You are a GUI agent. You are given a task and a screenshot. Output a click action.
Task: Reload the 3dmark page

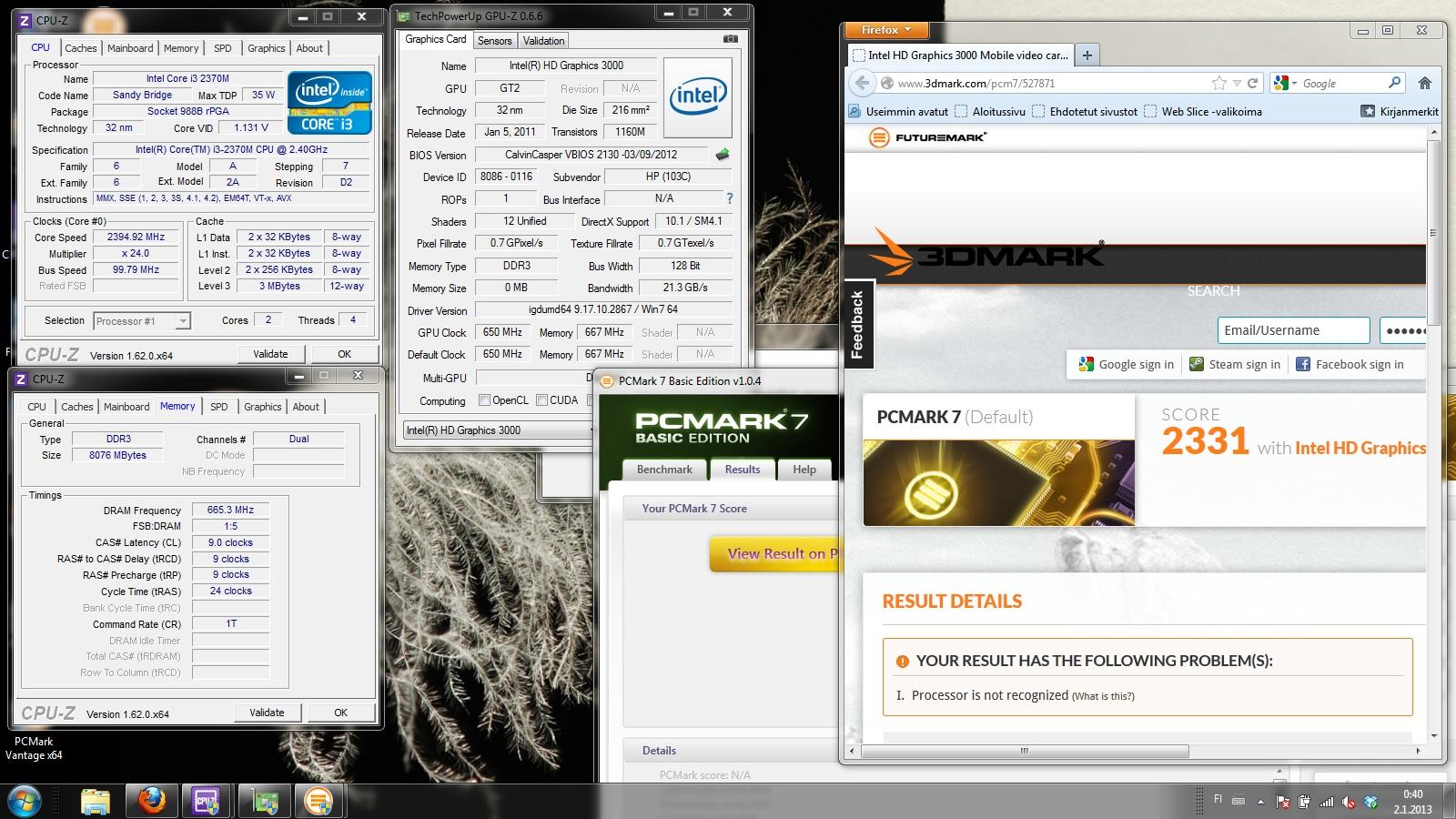click(x=1253, y=83)
